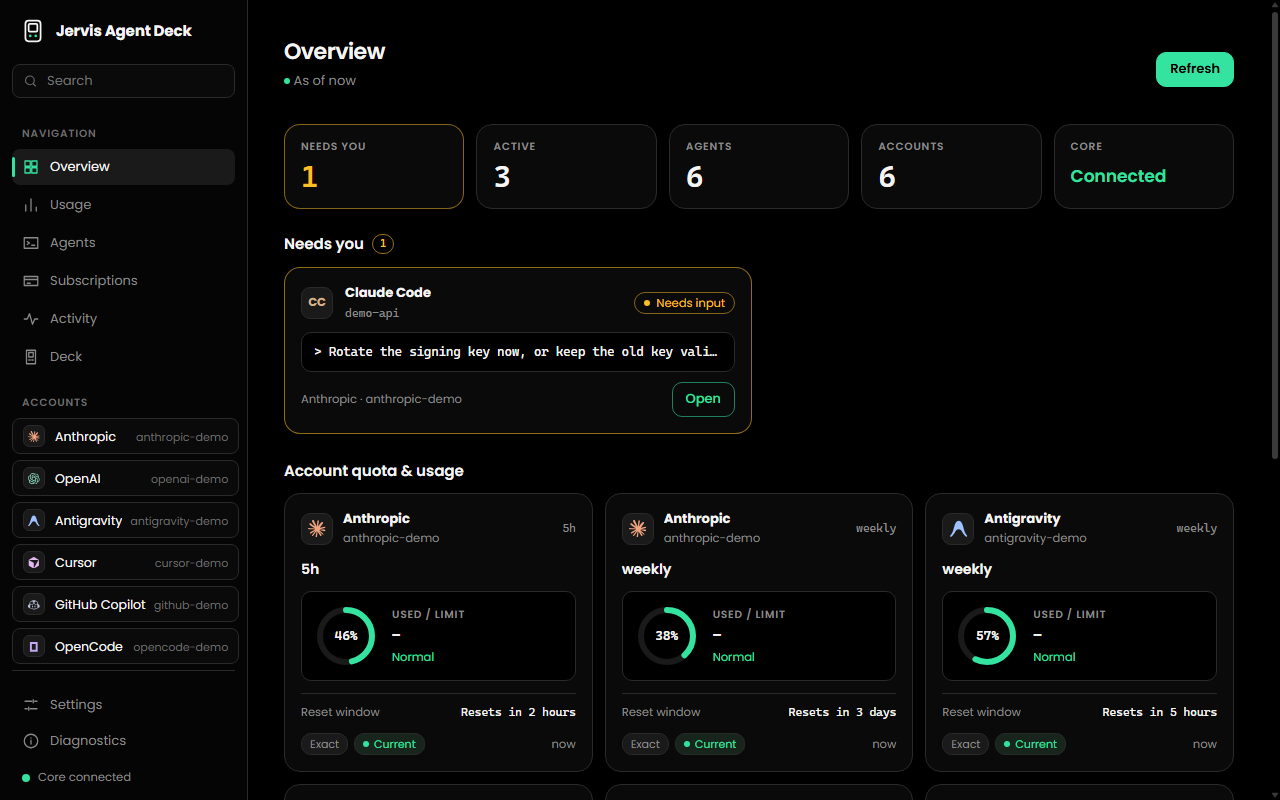Viewport: 1280px width, 800px height.
Task: Click the Antigravity logo in Accounts sidebar
Action: click(x=34, y=521)
